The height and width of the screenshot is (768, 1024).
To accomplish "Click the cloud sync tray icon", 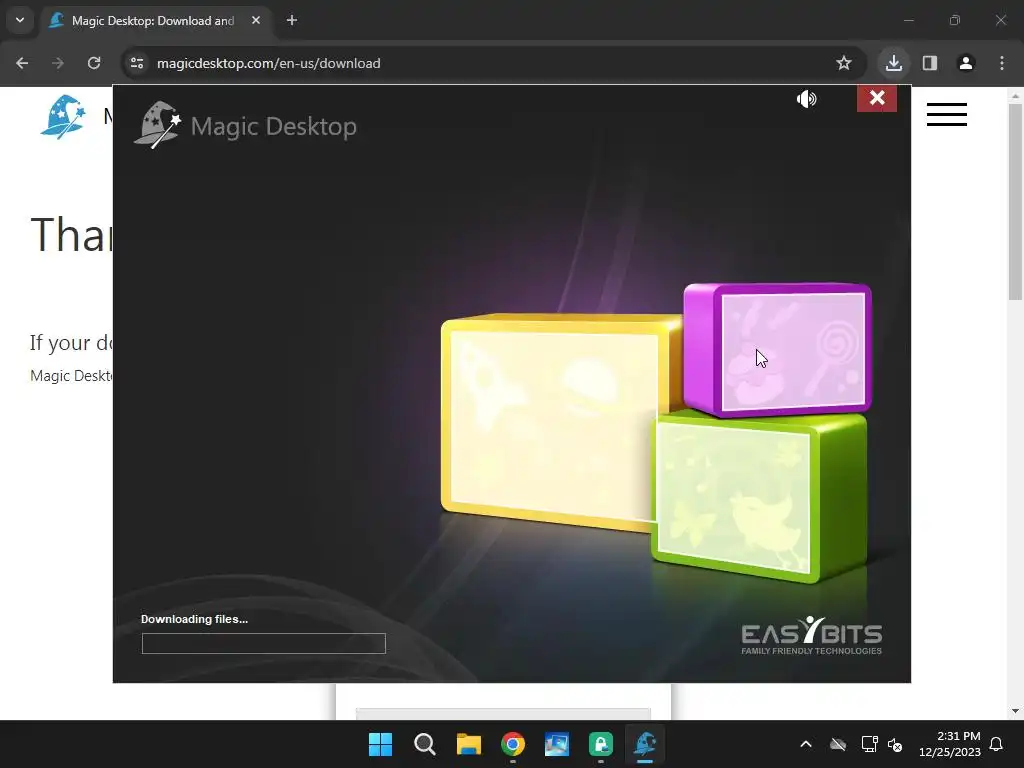I will click(x=838, y=744).
